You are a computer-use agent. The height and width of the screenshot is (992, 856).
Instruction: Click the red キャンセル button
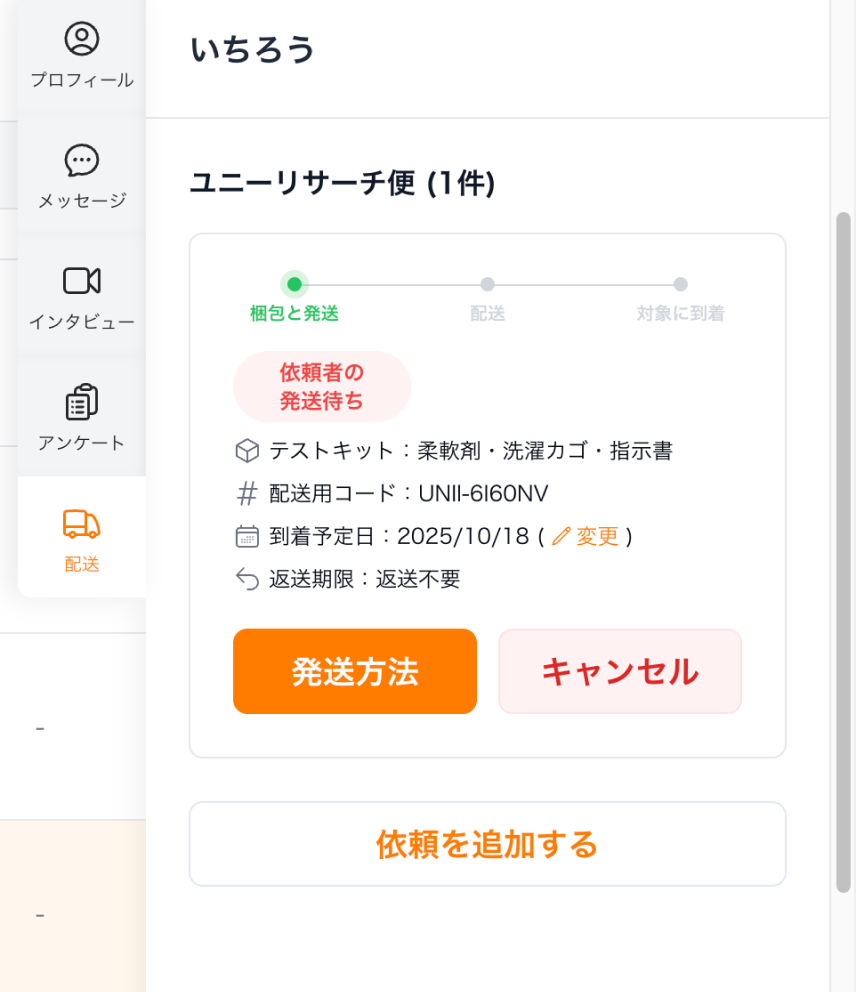click(x=620, y=671)
